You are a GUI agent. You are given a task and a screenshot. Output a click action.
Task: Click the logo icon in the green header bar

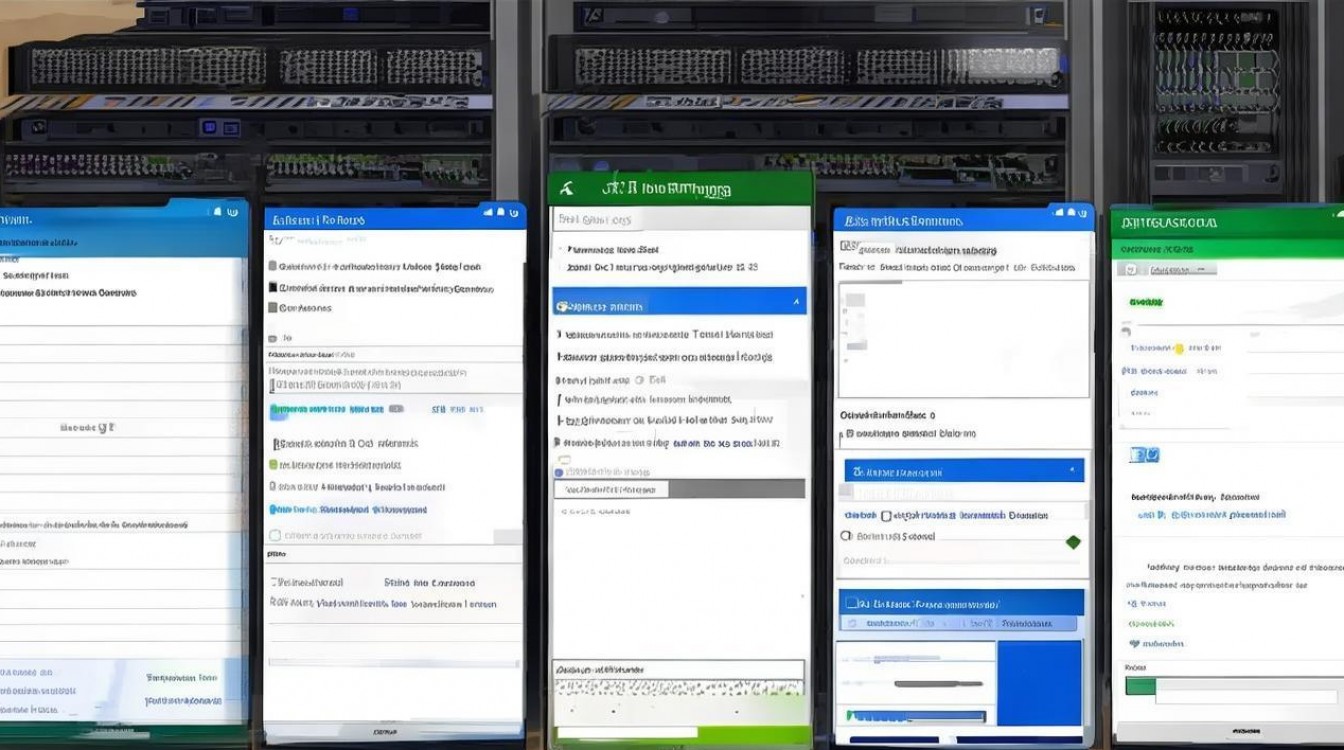tap(567, 188)
